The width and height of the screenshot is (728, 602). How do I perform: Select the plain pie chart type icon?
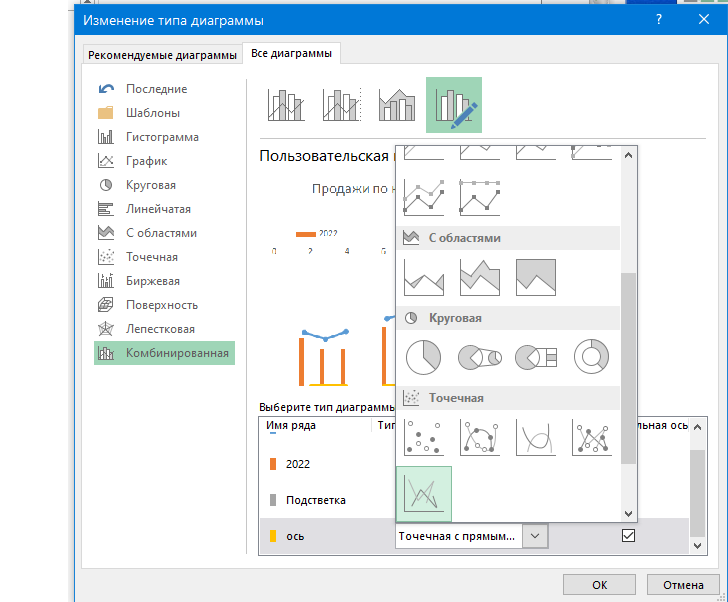(423, 357)
